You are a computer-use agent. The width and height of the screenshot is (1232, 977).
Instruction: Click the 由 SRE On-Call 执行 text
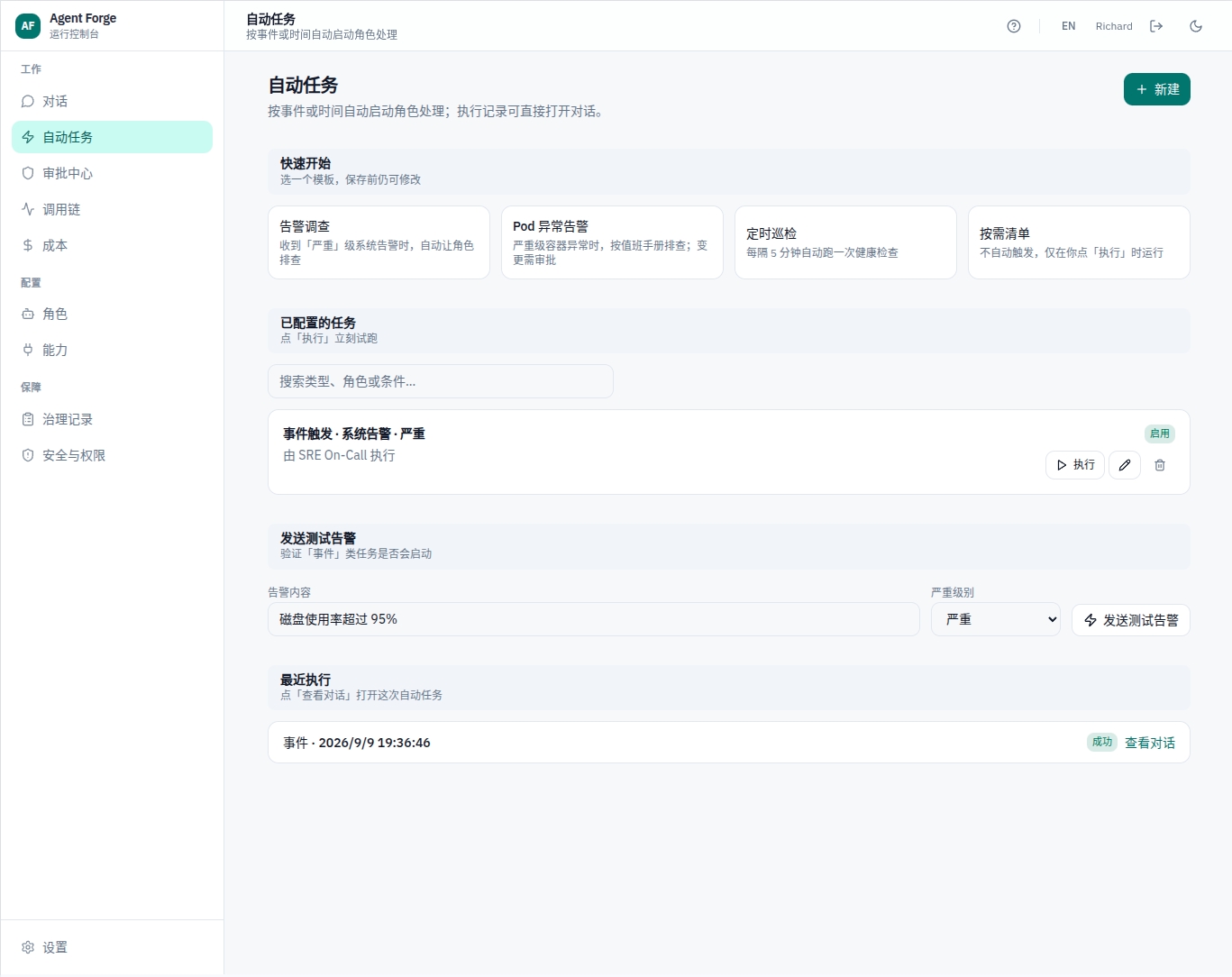point(339,455)
